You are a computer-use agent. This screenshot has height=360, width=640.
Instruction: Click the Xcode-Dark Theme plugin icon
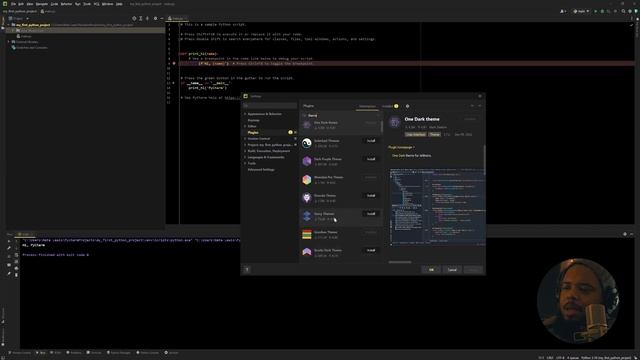(x=307, y=252)
